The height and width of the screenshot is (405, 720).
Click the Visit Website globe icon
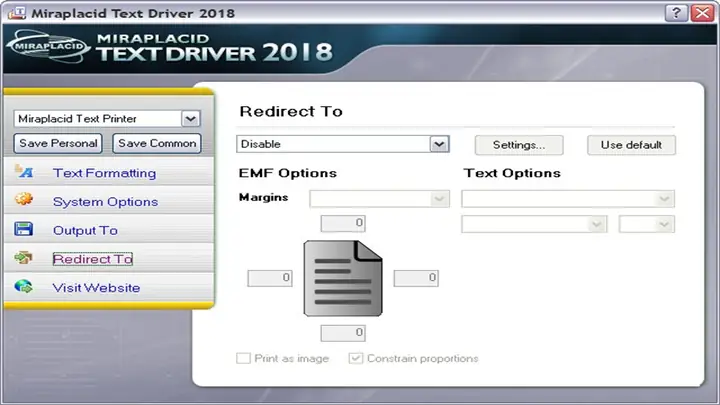[x=23, y=287]
